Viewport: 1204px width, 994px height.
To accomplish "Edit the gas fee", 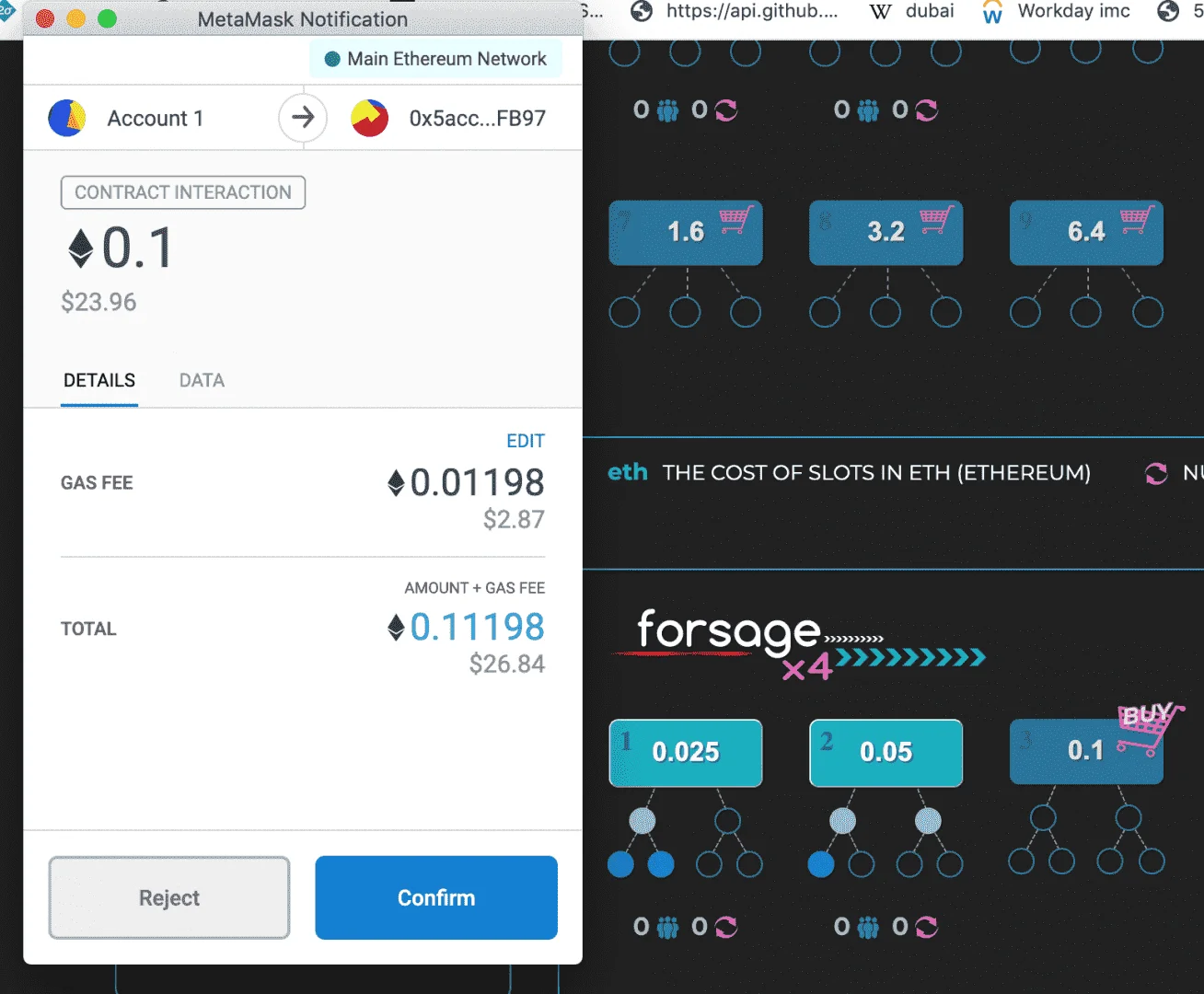I will pyautogui.click(x=526, y=441).
